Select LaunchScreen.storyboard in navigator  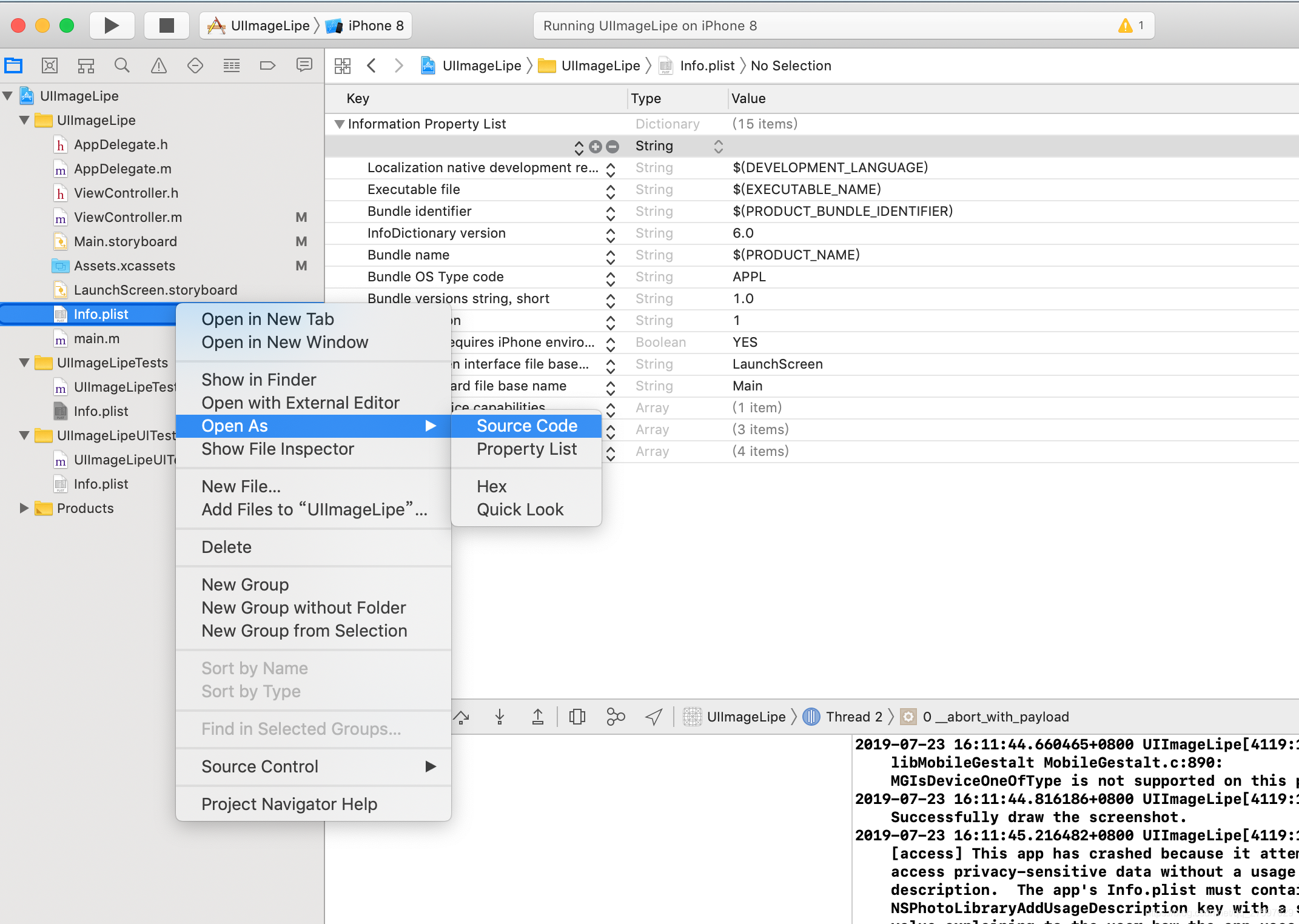tap(155, 290)
